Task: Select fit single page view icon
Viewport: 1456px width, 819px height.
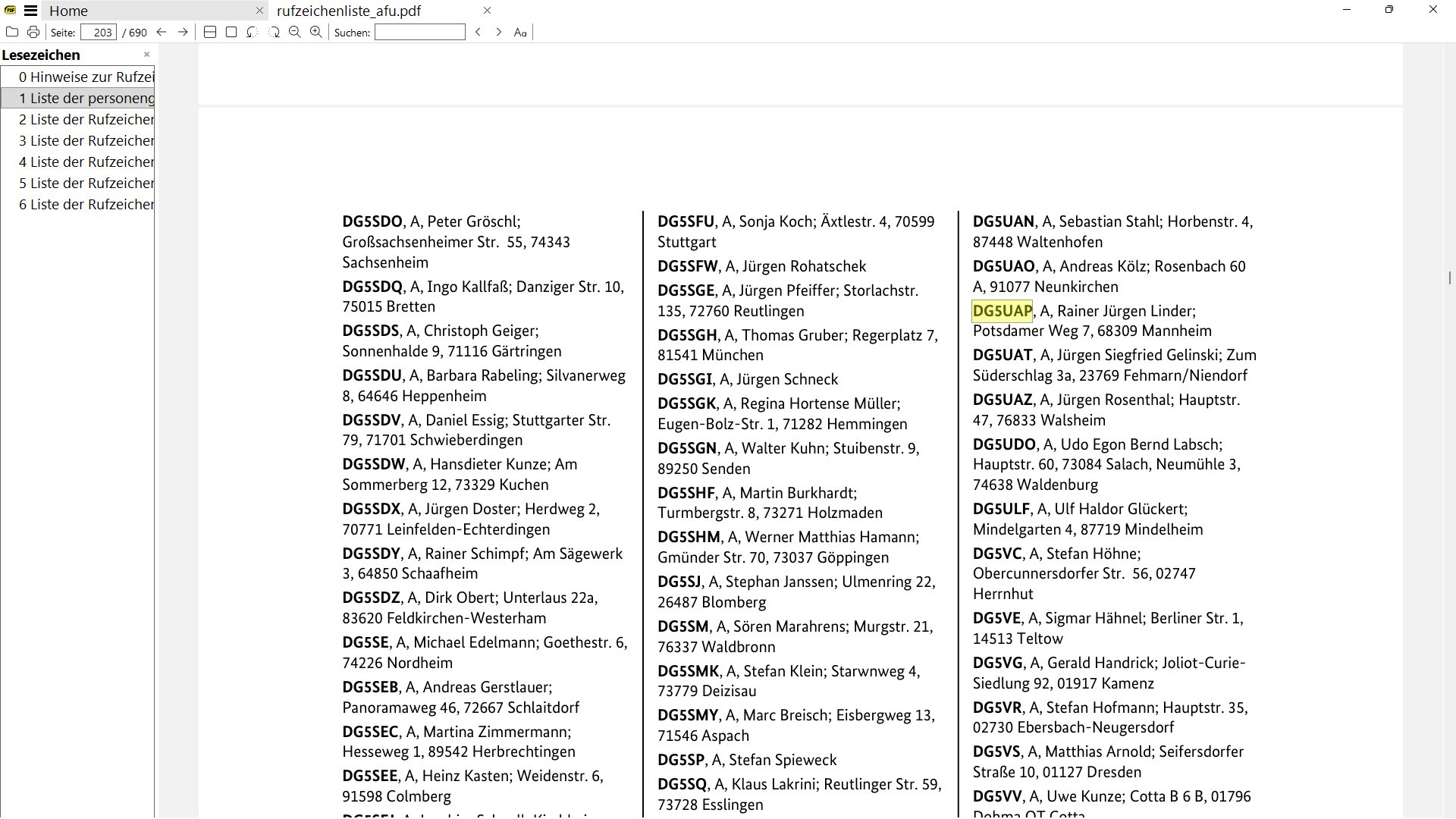Action: [231, 32]
